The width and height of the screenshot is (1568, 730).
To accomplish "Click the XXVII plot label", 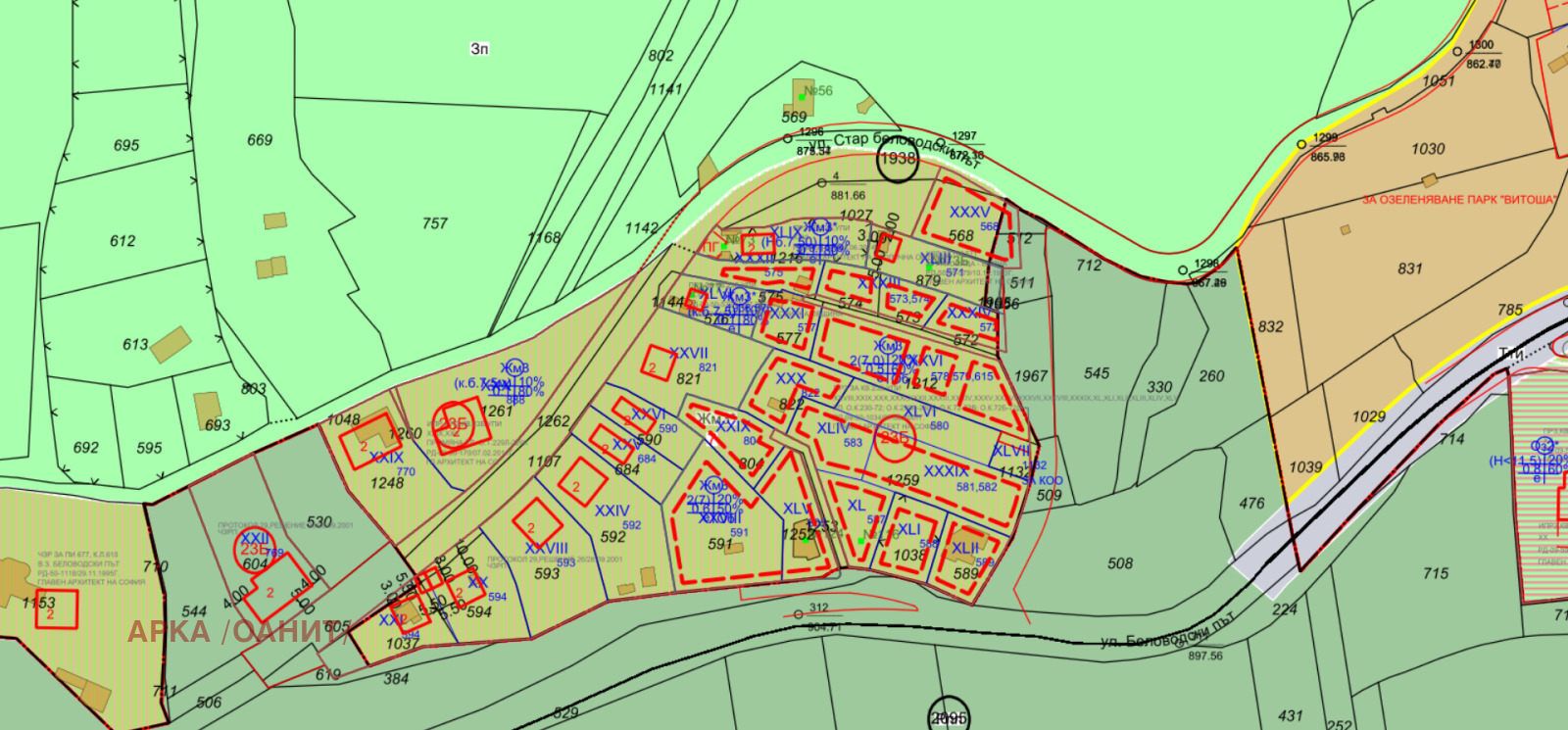I will 688,354.
